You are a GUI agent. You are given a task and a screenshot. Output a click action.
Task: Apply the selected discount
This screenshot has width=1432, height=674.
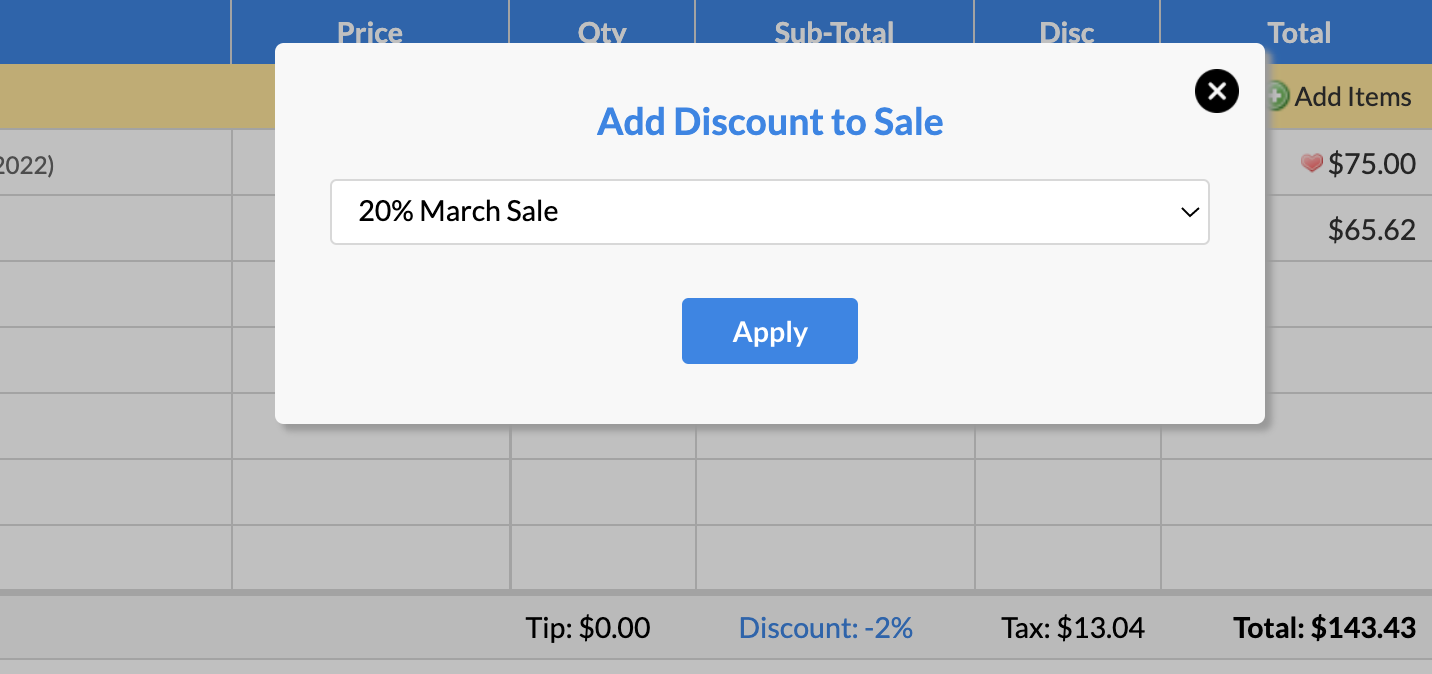pos(769,331)
